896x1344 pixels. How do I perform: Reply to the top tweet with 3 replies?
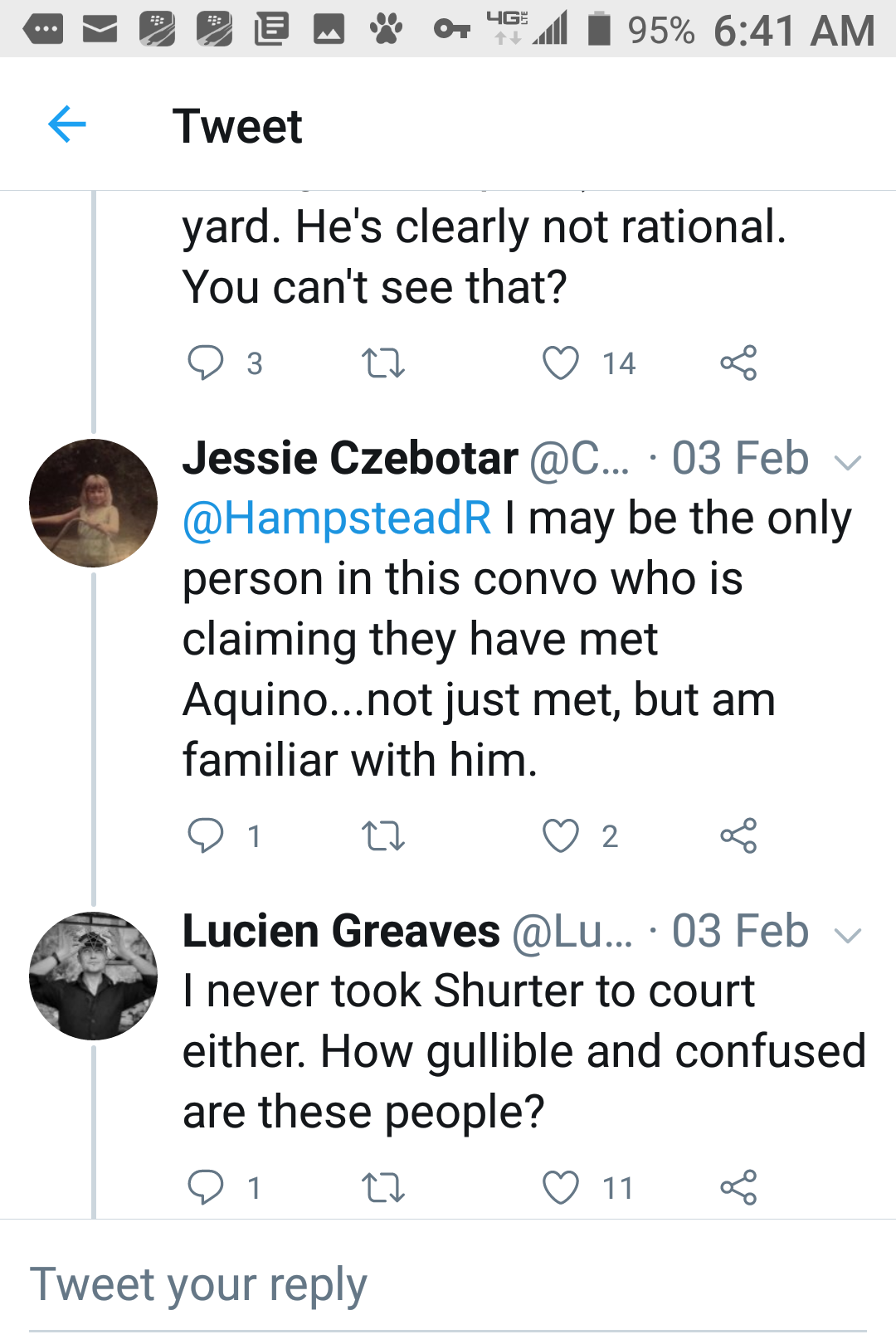point(205,363)
